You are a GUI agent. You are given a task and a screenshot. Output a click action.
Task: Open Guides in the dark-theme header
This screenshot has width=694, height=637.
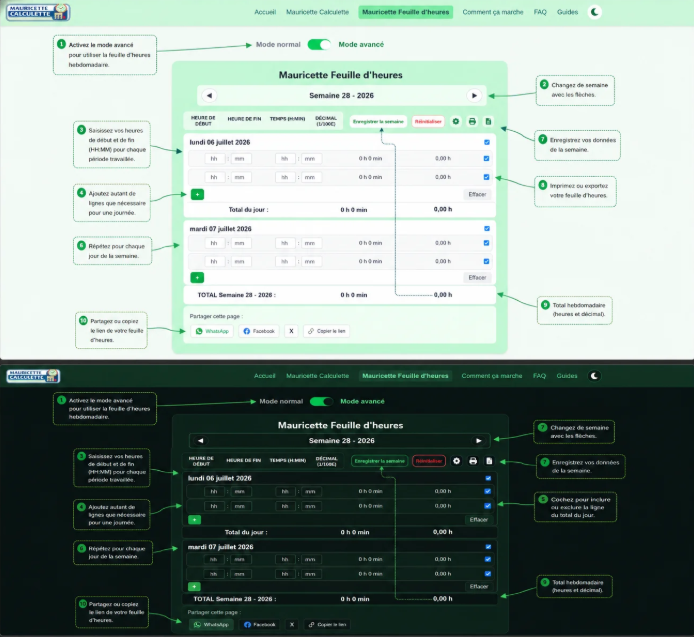pos(567,376)
